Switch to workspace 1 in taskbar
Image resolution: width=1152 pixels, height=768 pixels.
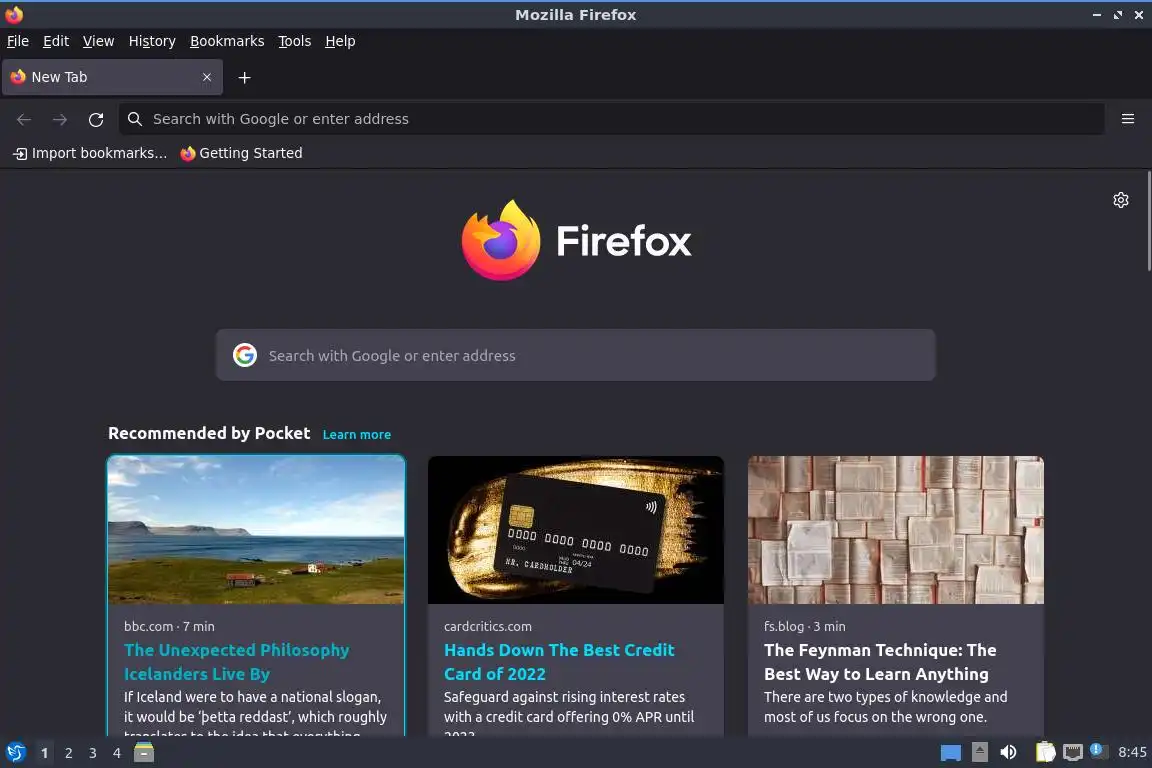[44, 753]
